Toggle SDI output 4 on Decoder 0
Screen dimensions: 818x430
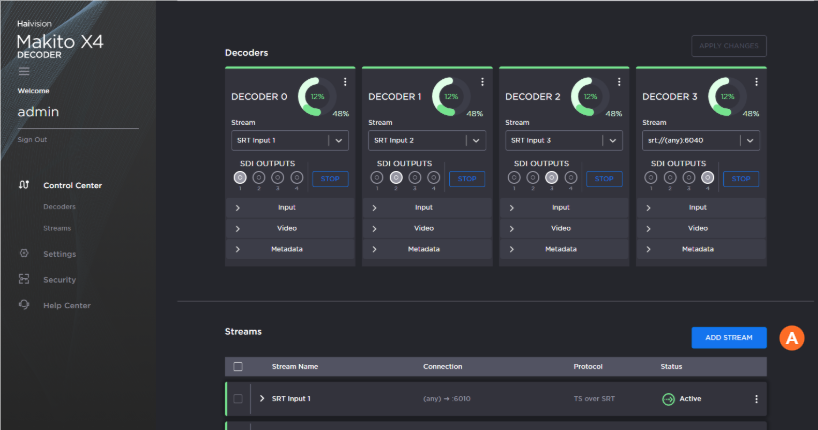(x=296, y=178)
